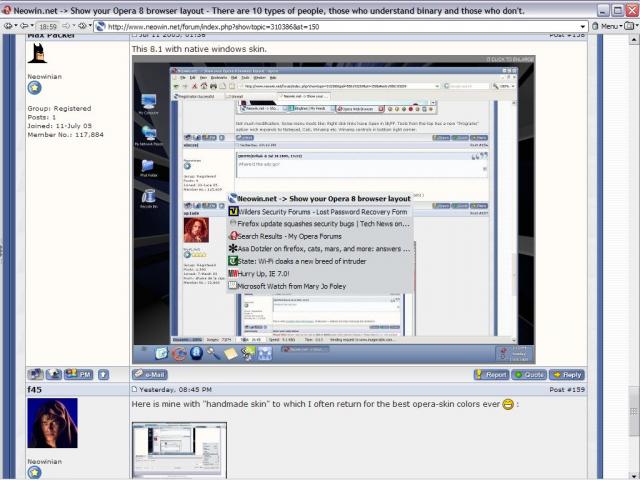
Task: Click the panel/windows icon beside Menu
Action: [x=629, y=26]
